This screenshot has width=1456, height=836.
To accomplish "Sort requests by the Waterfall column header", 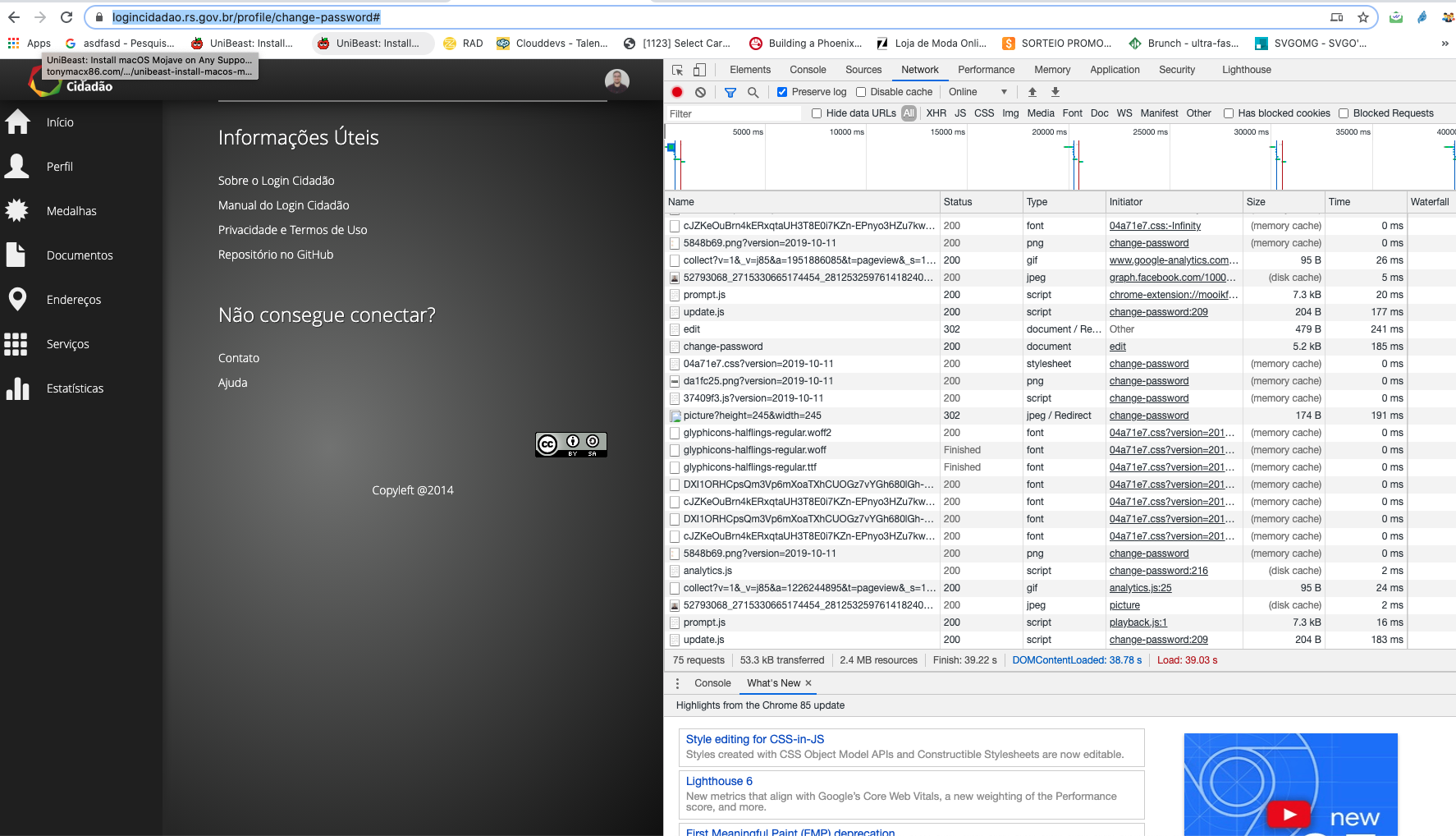I will coord(1431,202).
